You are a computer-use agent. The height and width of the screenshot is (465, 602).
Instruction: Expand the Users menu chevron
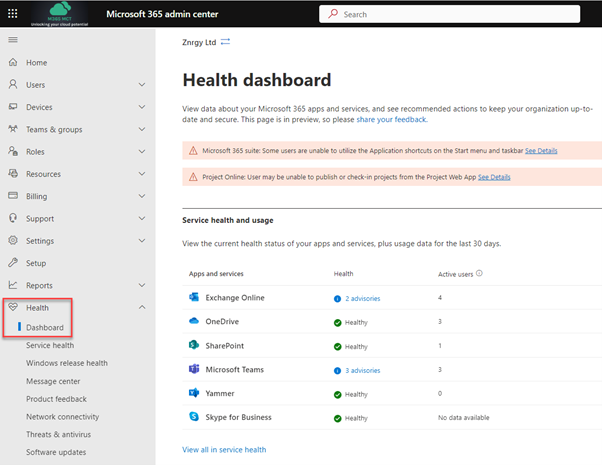click(x=142, y=84)
